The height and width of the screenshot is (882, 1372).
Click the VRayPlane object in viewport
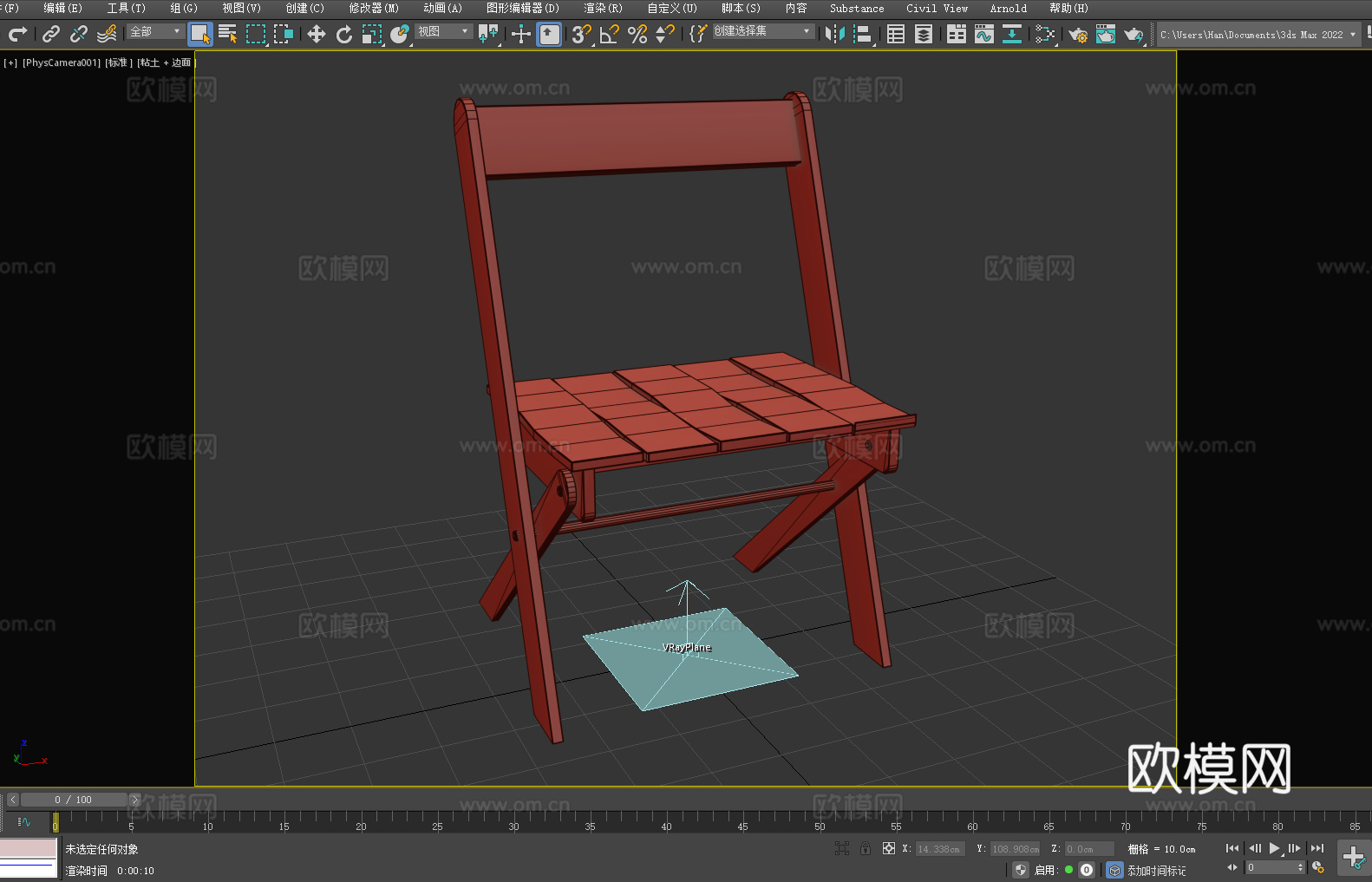(690, 661)
